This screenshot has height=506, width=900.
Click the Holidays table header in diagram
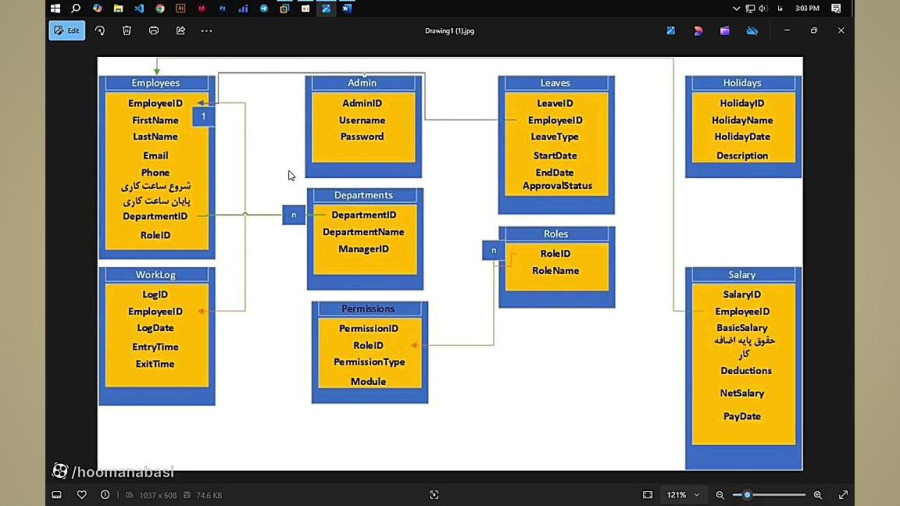tap(742, 83)
